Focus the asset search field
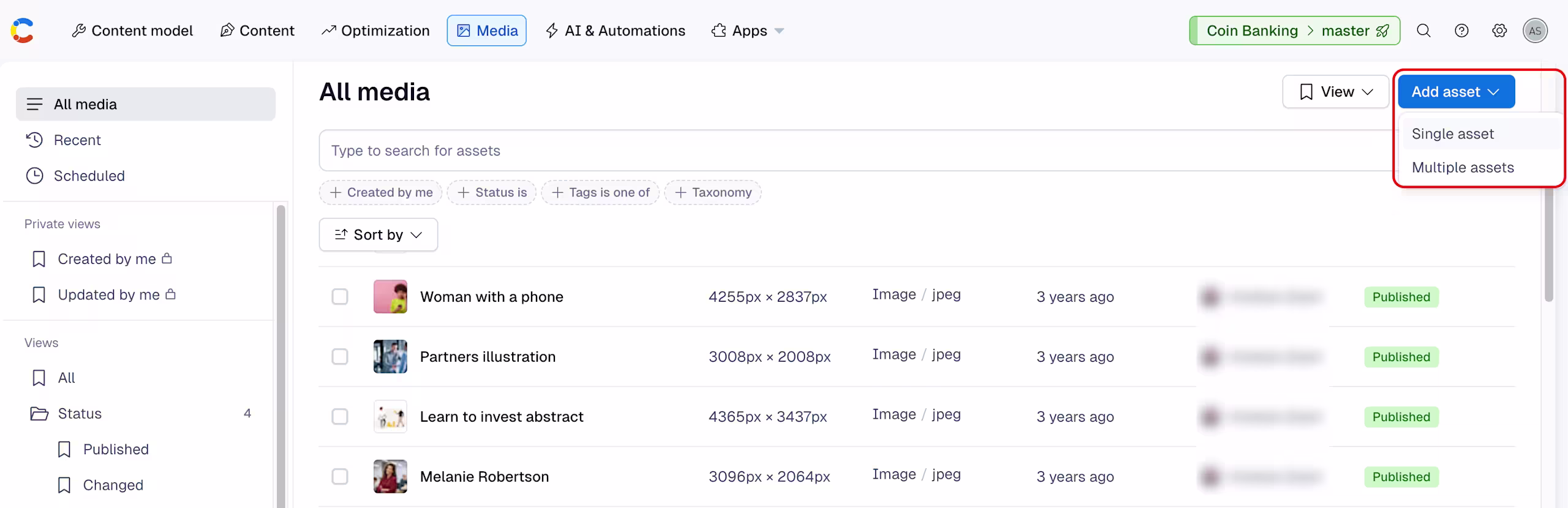This screenshot has width=1568, height=508. tap(858, 151)
